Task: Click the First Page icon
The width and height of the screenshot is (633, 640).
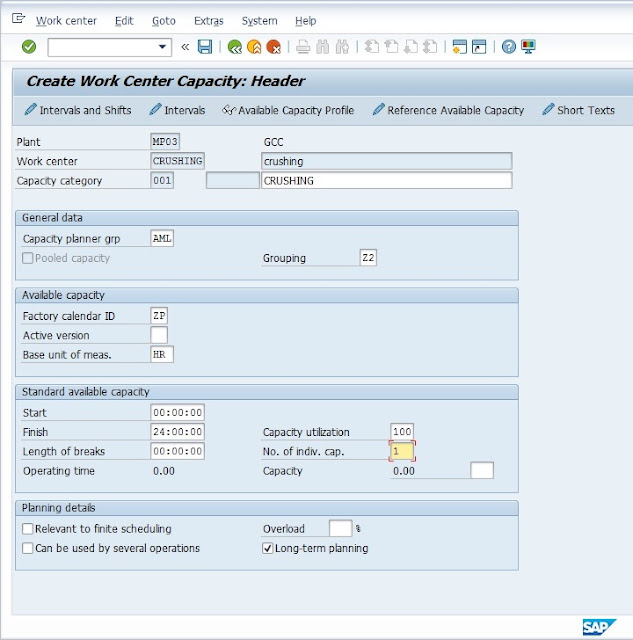Action: click(371, 47)
